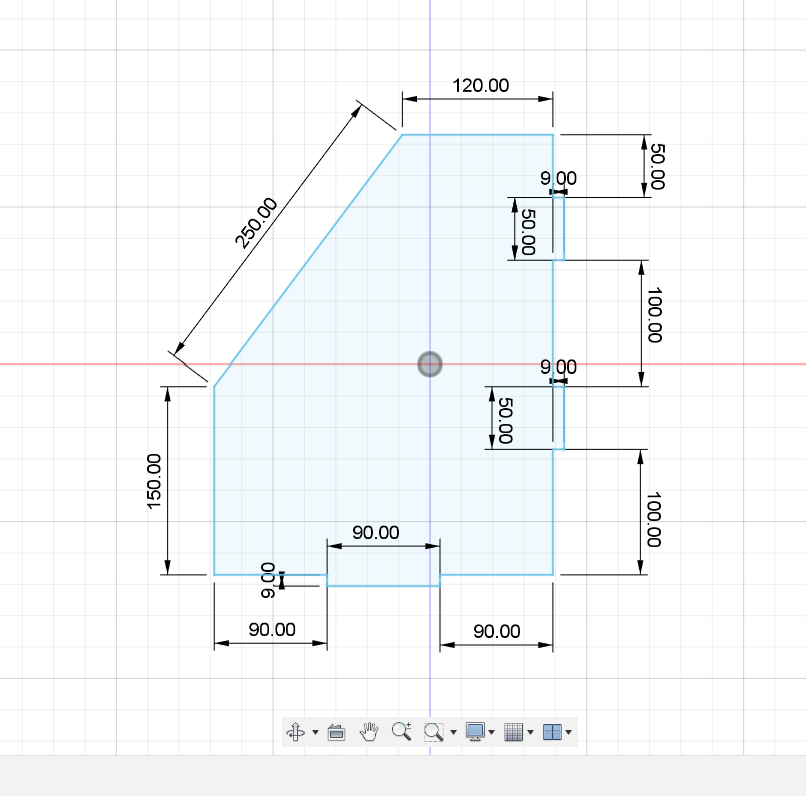Select the bottom 9.00 notch depth dimension

[267, 580]
